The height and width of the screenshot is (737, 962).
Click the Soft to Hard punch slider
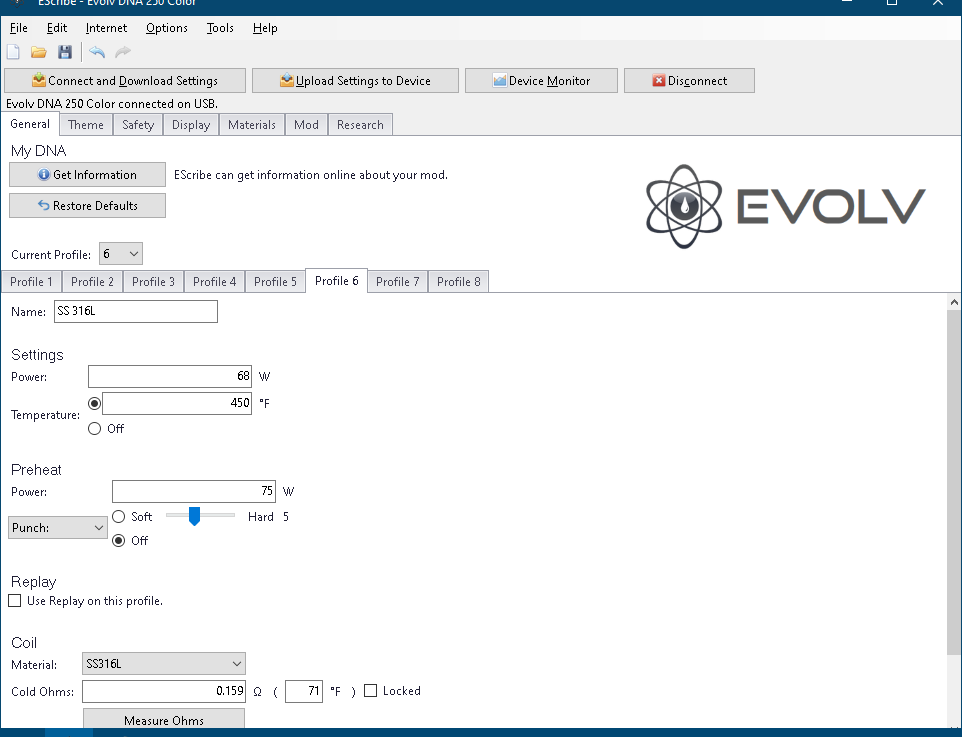pyautogui.click(x=200, y=516)
